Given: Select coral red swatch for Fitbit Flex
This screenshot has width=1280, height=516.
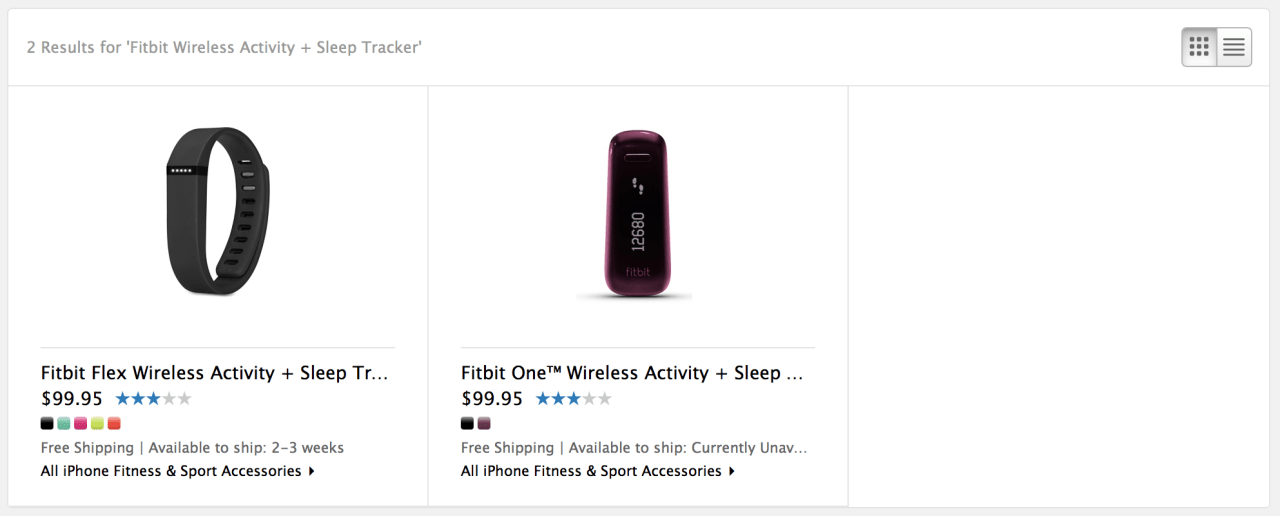Looking at the screenshot, I should click(114, 423).
